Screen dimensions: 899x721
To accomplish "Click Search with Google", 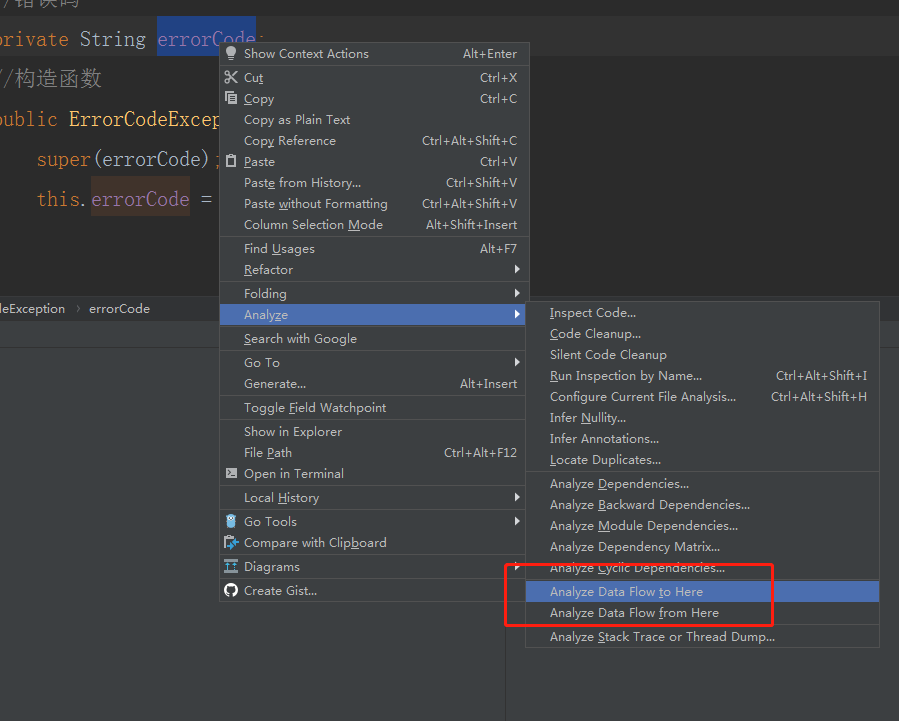I will 300,339.
